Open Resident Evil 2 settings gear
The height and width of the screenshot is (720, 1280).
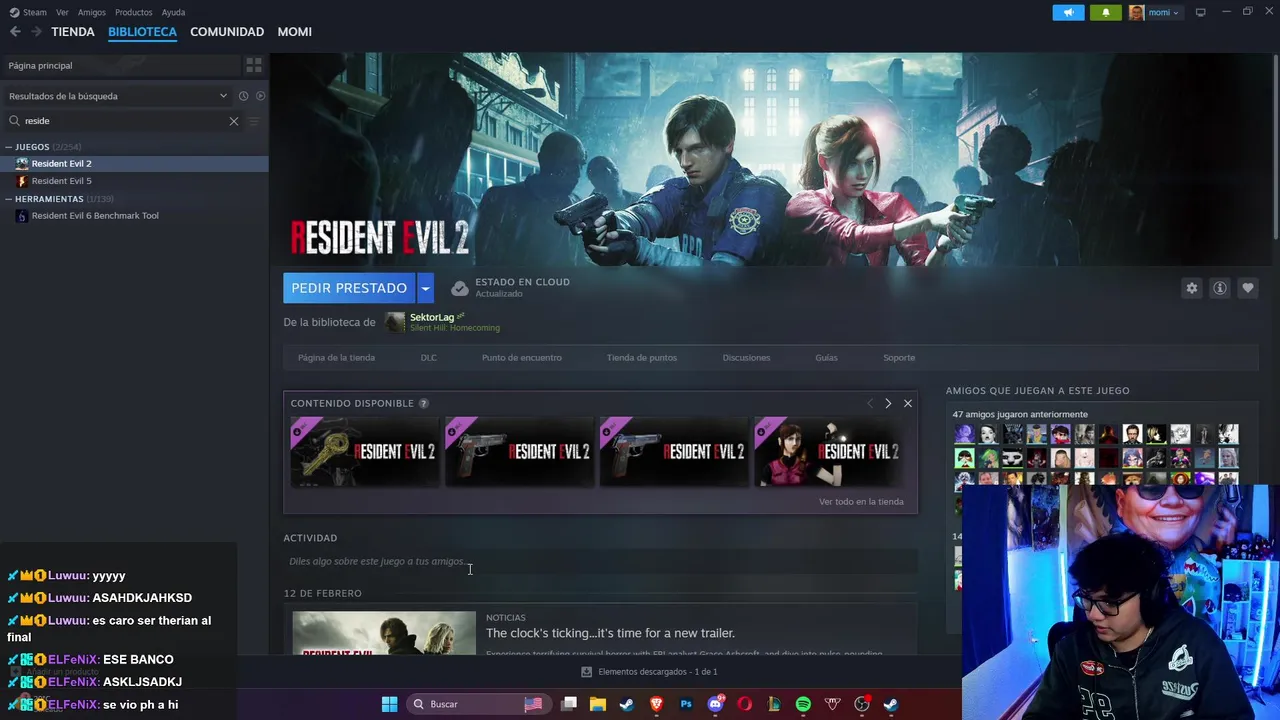tap(1191, 288)
